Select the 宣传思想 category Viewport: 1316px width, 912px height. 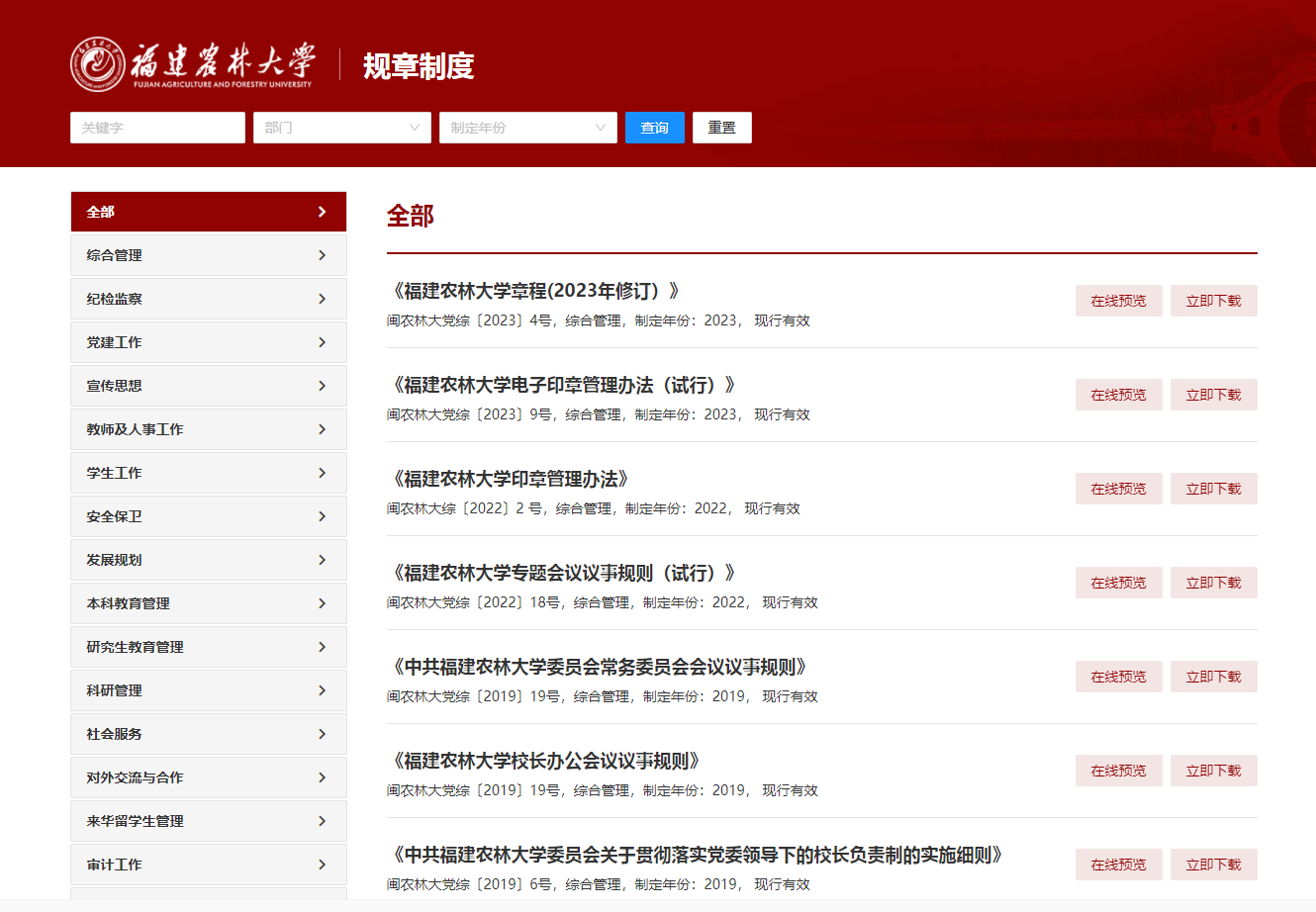click(209, 386)
